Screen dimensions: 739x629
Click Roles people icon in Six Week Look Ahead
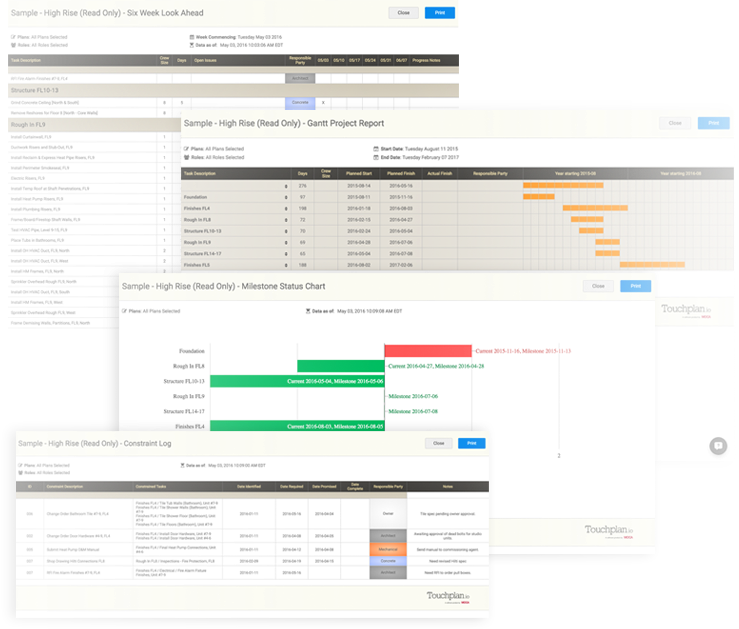coord(13,45)
